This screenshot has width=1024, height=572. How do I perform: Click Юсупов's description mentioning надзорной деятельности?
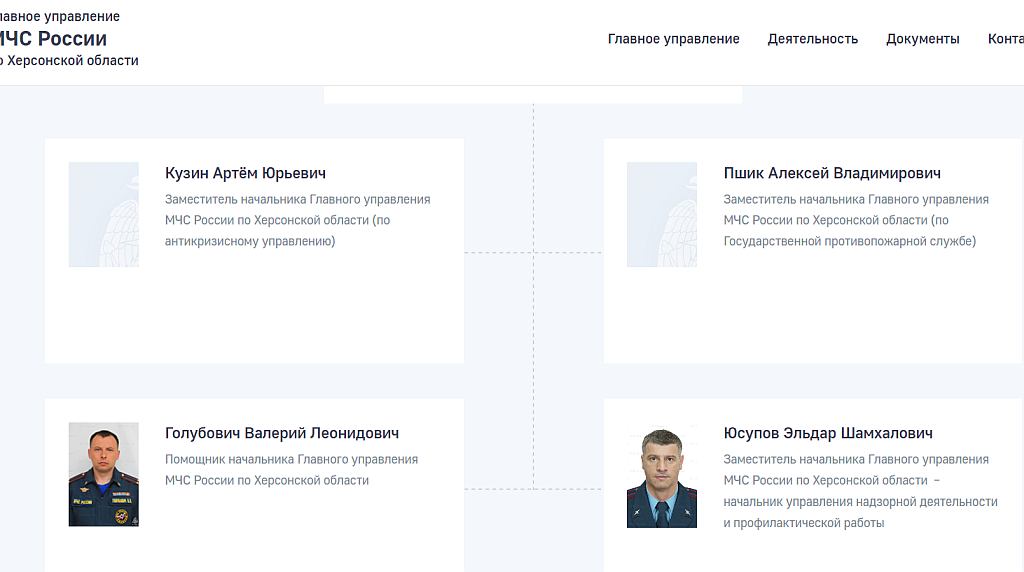point(860,491)
